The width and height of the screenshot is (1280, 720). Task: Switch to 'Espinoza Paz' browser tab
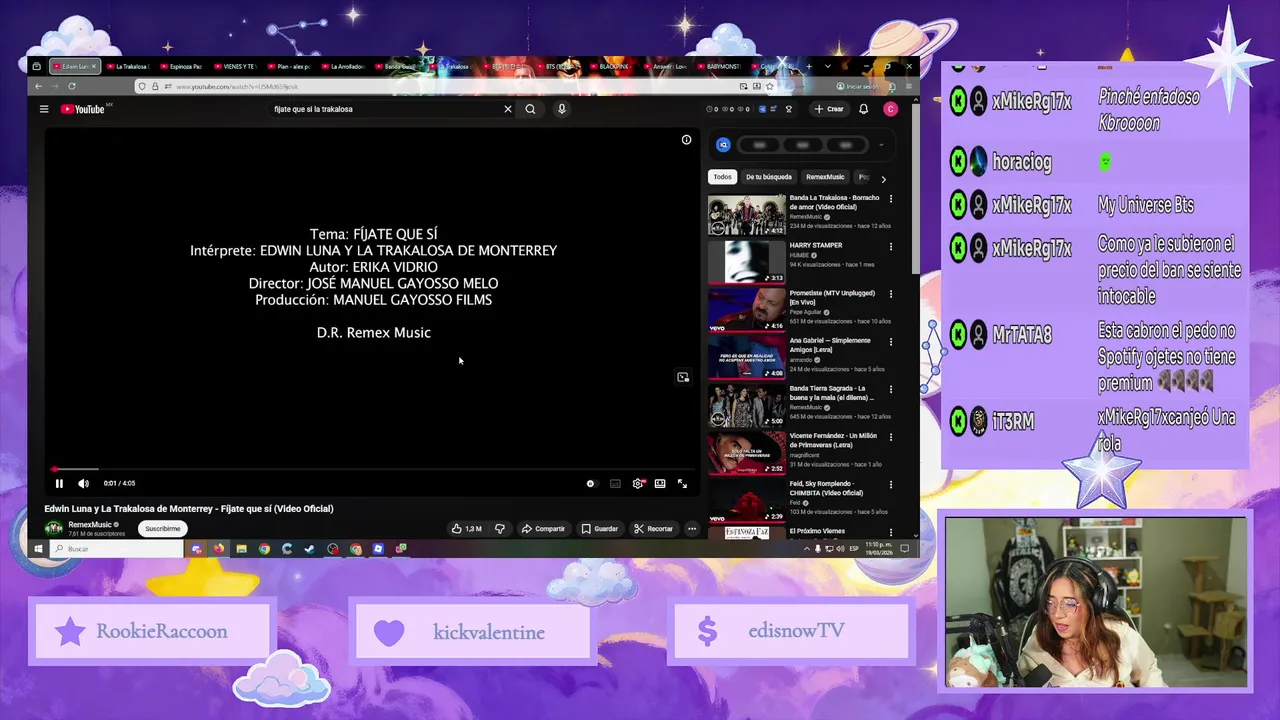click(181, 67)
